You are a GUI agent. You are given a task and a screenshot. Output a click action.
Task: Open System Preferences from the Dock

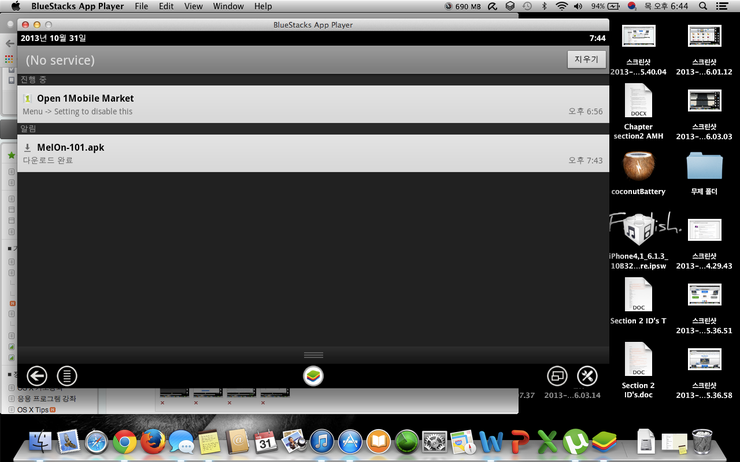(x=435, y=443)
